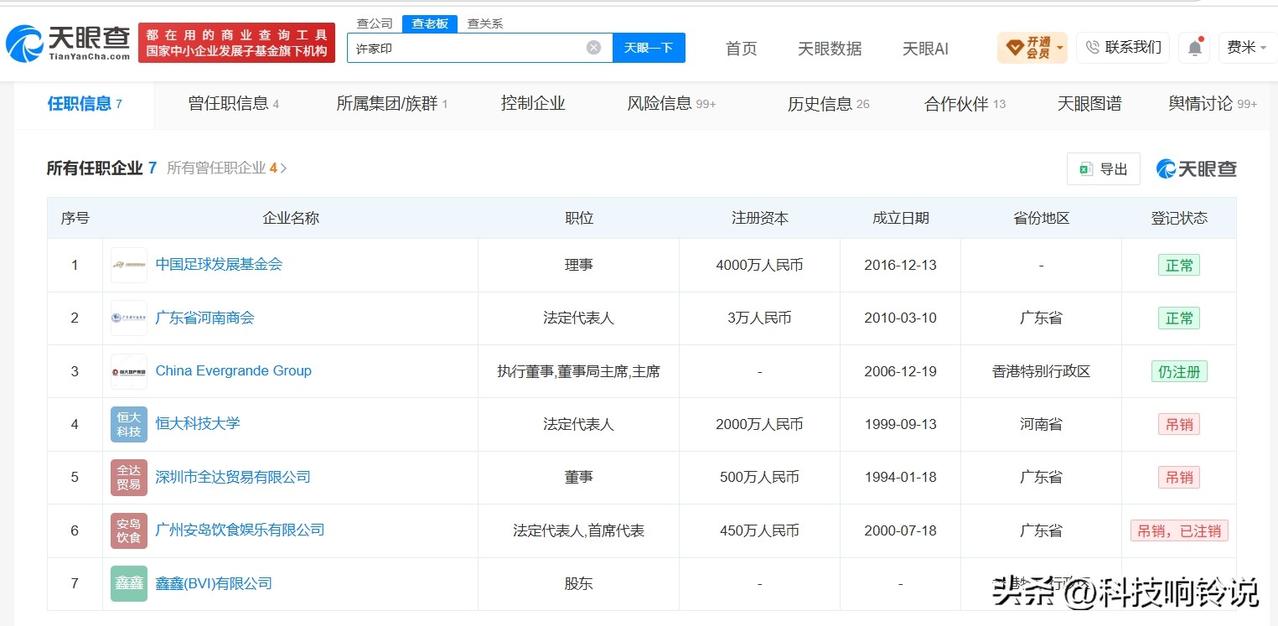Open 天眼AI in top navigation
The width and height of the screenshot is (1278, 626).
(x=925, y=48)
